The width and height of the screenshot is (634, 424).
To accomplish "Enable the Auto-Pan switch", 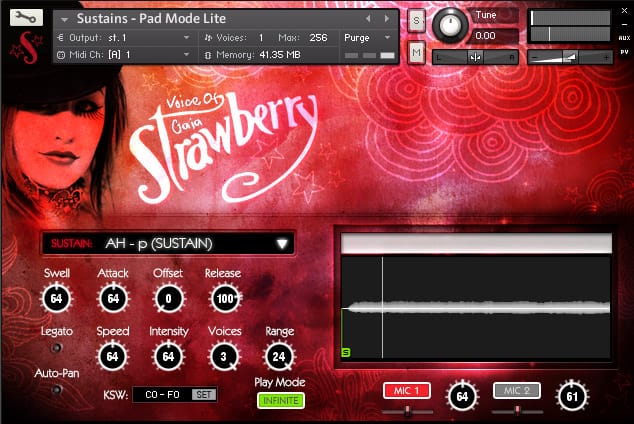I will coord(57,390).
